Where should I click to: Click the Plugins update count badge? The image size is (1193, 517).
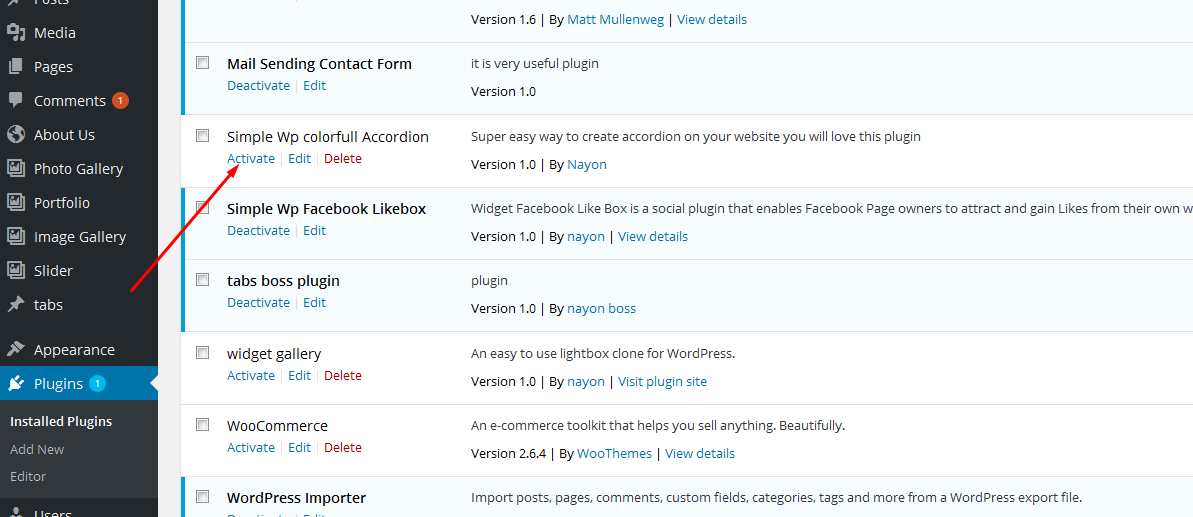click(97, 383)
